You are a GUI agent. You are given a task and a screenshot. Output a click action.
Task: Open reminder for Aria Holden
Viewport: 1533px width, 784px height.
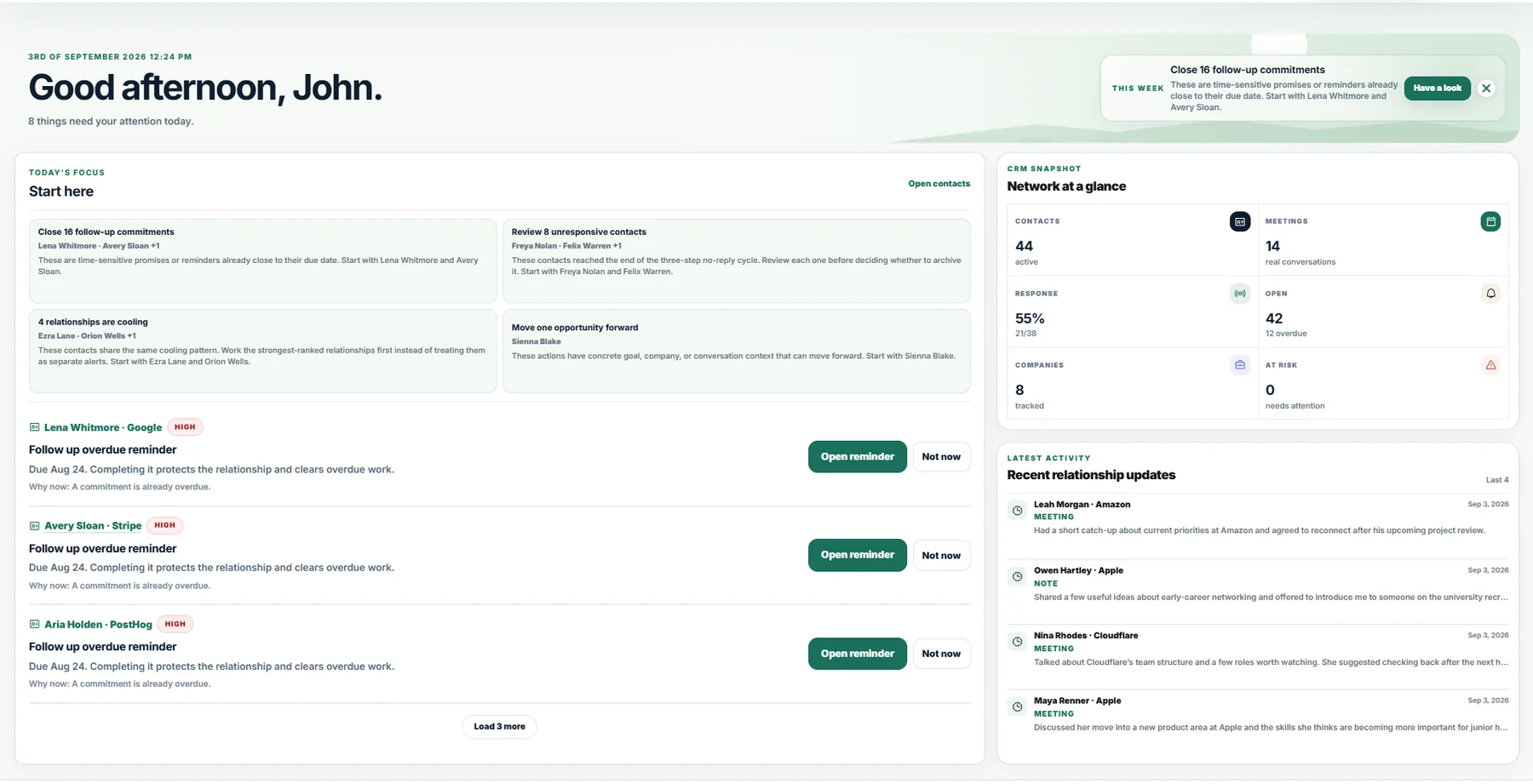coord(858,654)
